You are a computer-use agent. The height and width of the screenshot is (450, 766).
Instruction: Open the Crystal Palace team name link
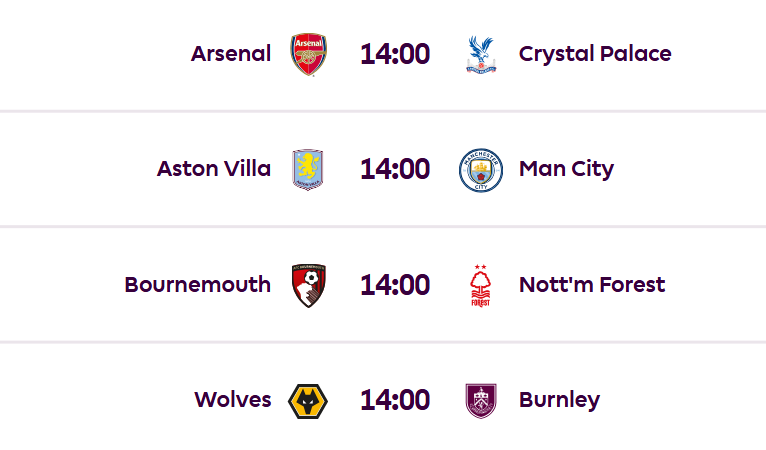pos(595,53)
